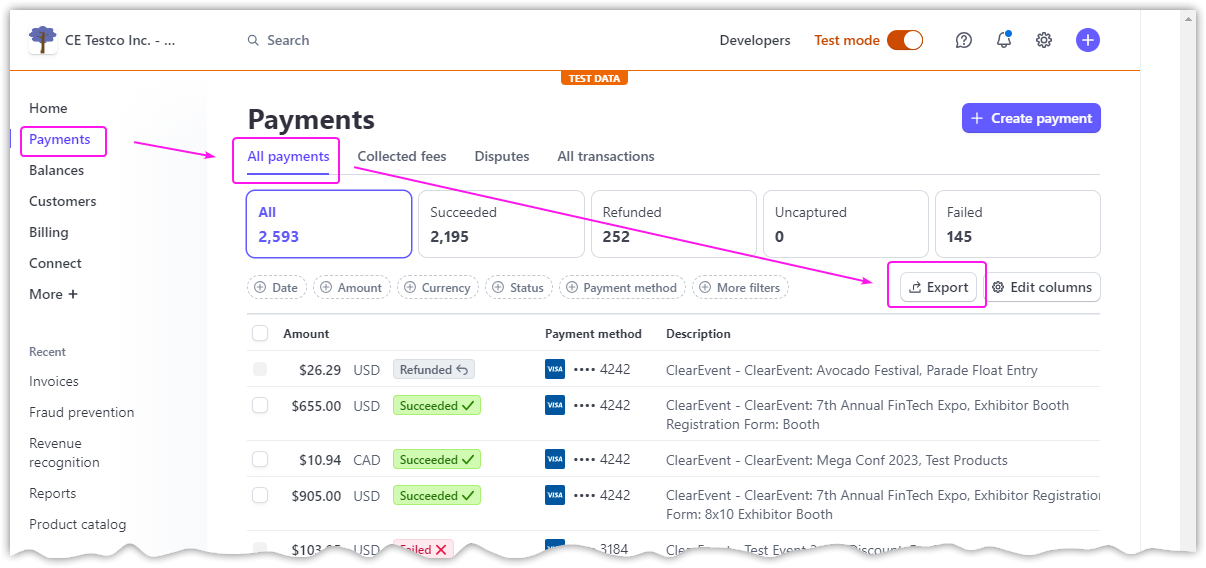Screen dimensions: 1206x568
Task: Open the Developers link
Action: [x=755, y=40]
